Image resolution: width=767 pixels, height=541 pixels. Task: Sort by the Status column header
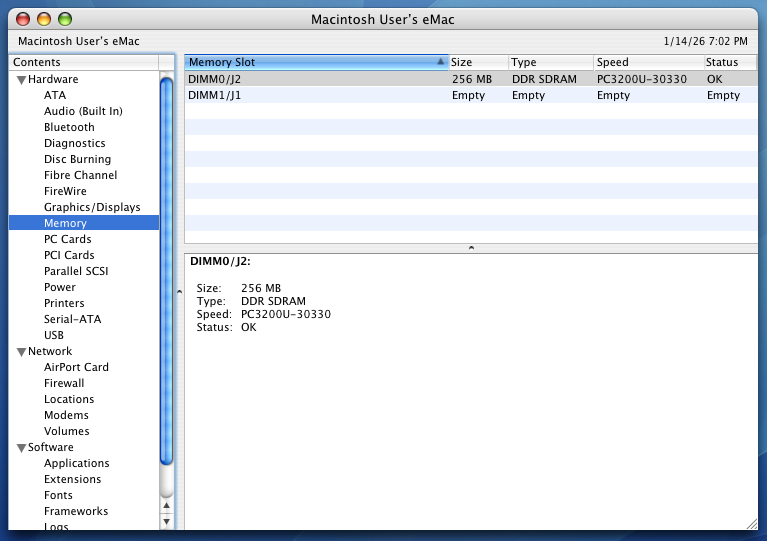click(730, 62)
